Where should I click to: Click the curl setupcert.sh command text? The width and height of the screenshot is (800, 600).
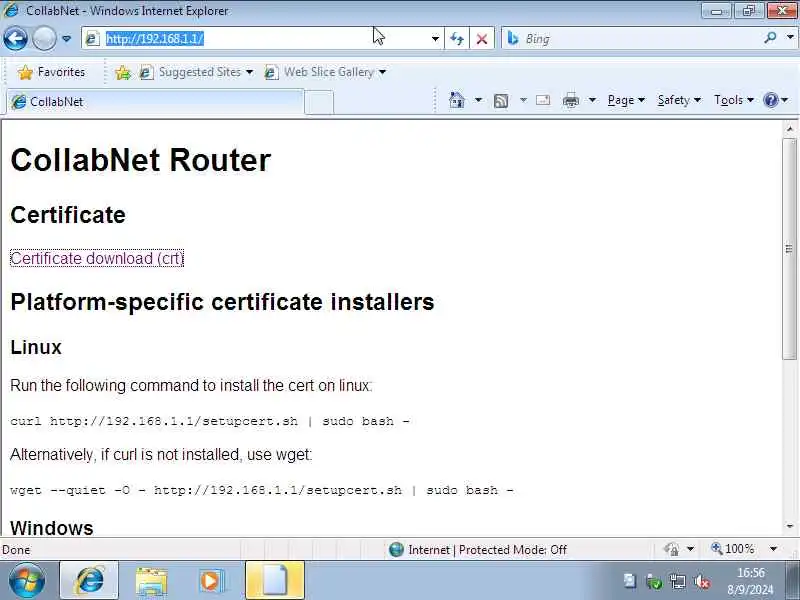pos(210,421)
